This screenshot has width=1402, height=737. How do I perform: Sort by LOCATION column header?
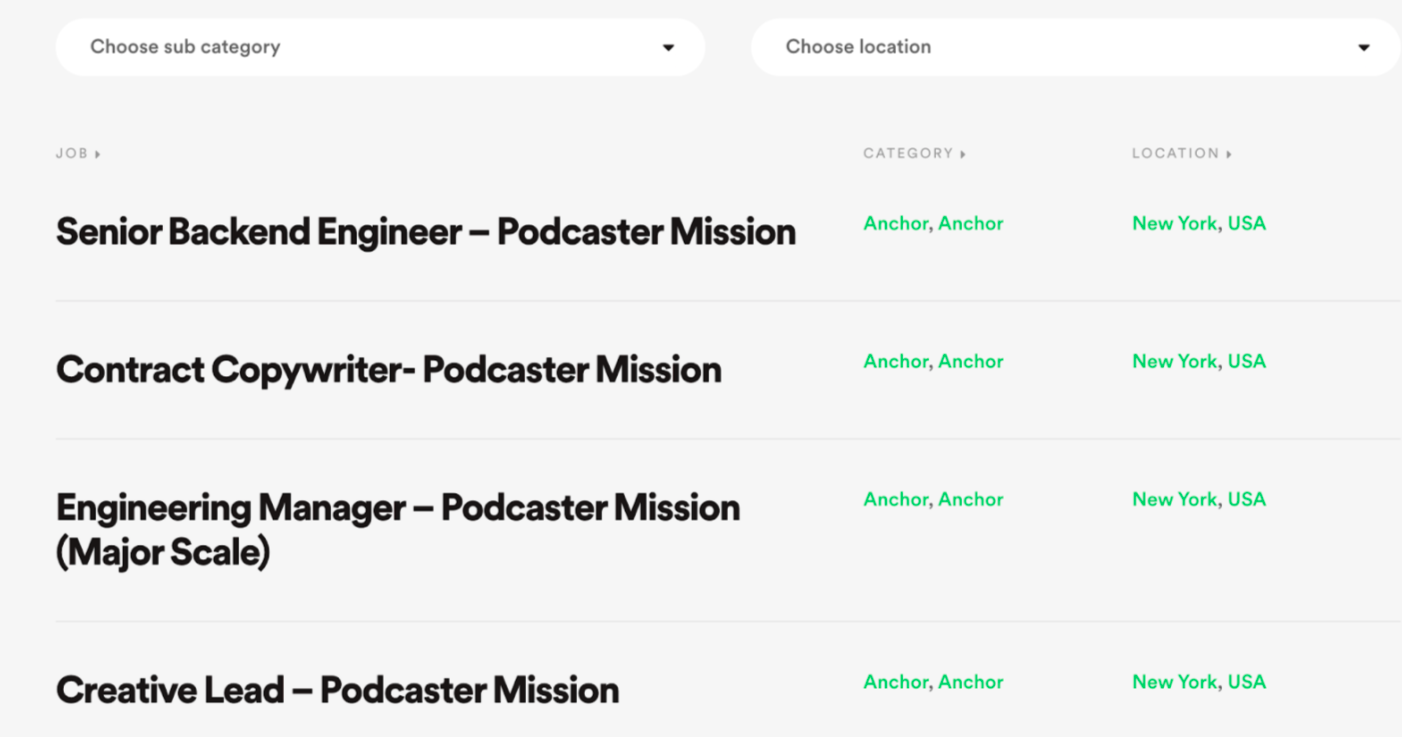point(1182,154)
